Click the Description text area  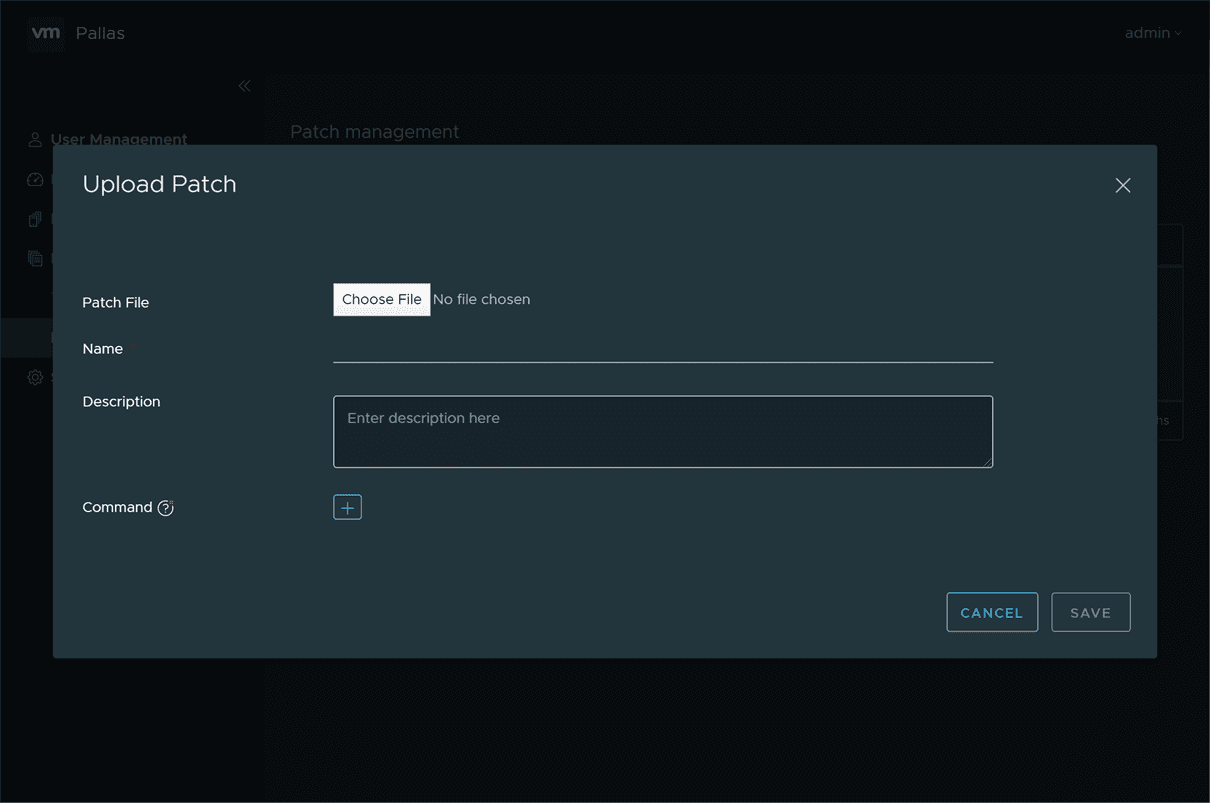[x=663, y=432]
